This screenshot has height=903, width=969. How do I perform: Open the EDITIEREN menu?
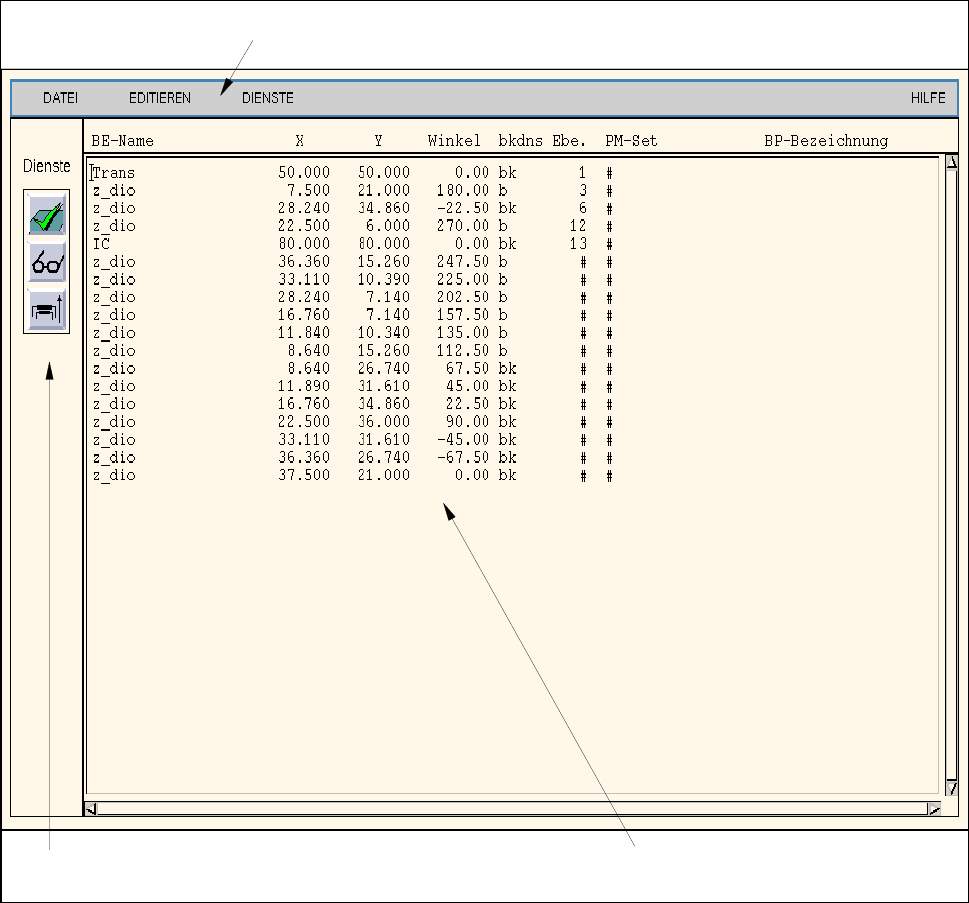pos(160,98)
